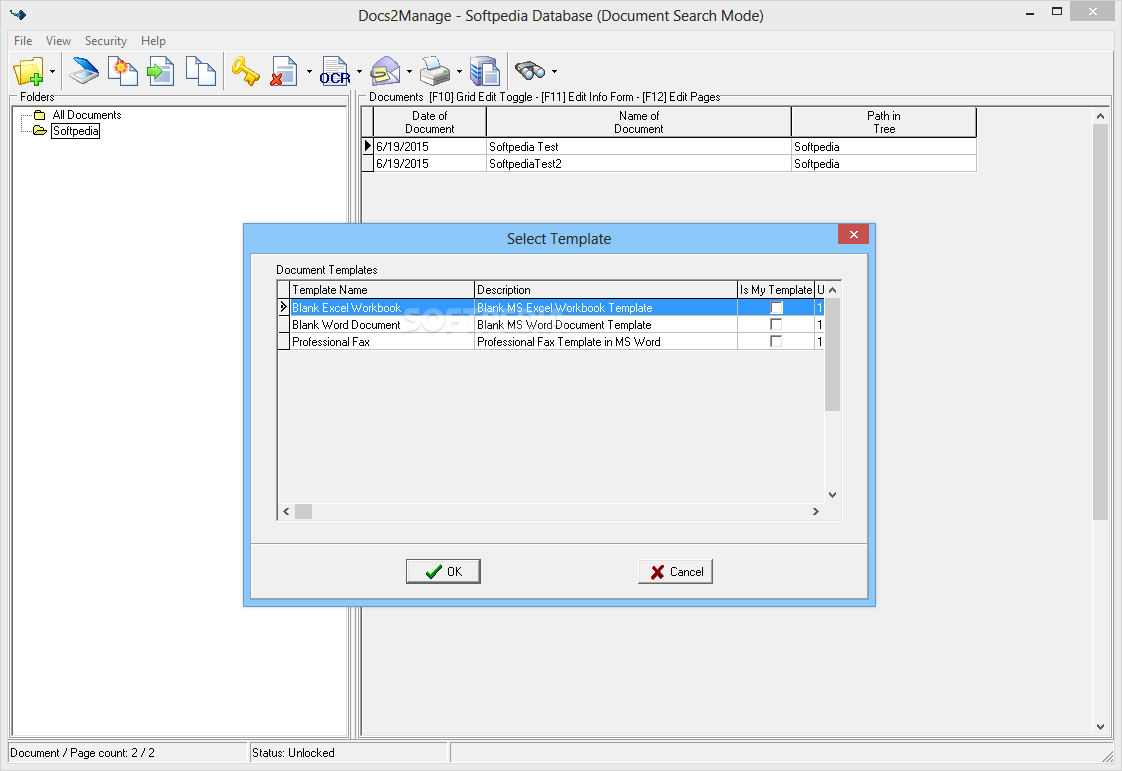Click template grid scroll up arrow
Screen dimensions: 1122x771
tap(832, 290)
